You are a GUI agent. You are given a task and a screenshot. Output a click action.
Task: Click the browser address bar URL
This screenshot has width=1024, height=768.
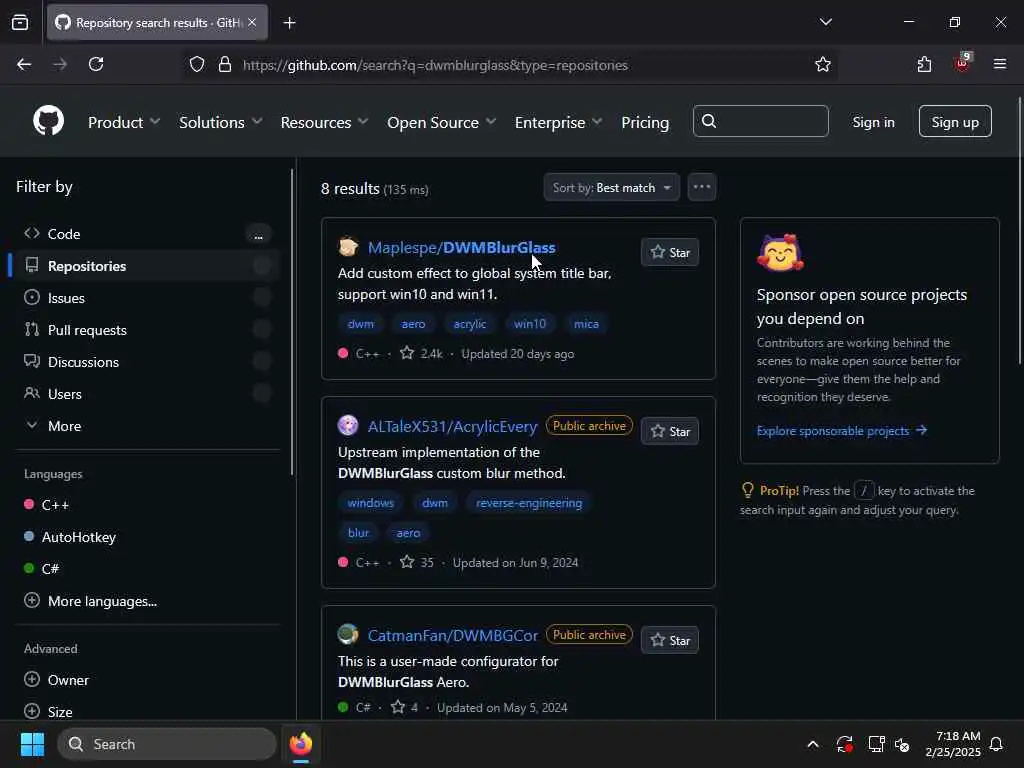point(435,65)
